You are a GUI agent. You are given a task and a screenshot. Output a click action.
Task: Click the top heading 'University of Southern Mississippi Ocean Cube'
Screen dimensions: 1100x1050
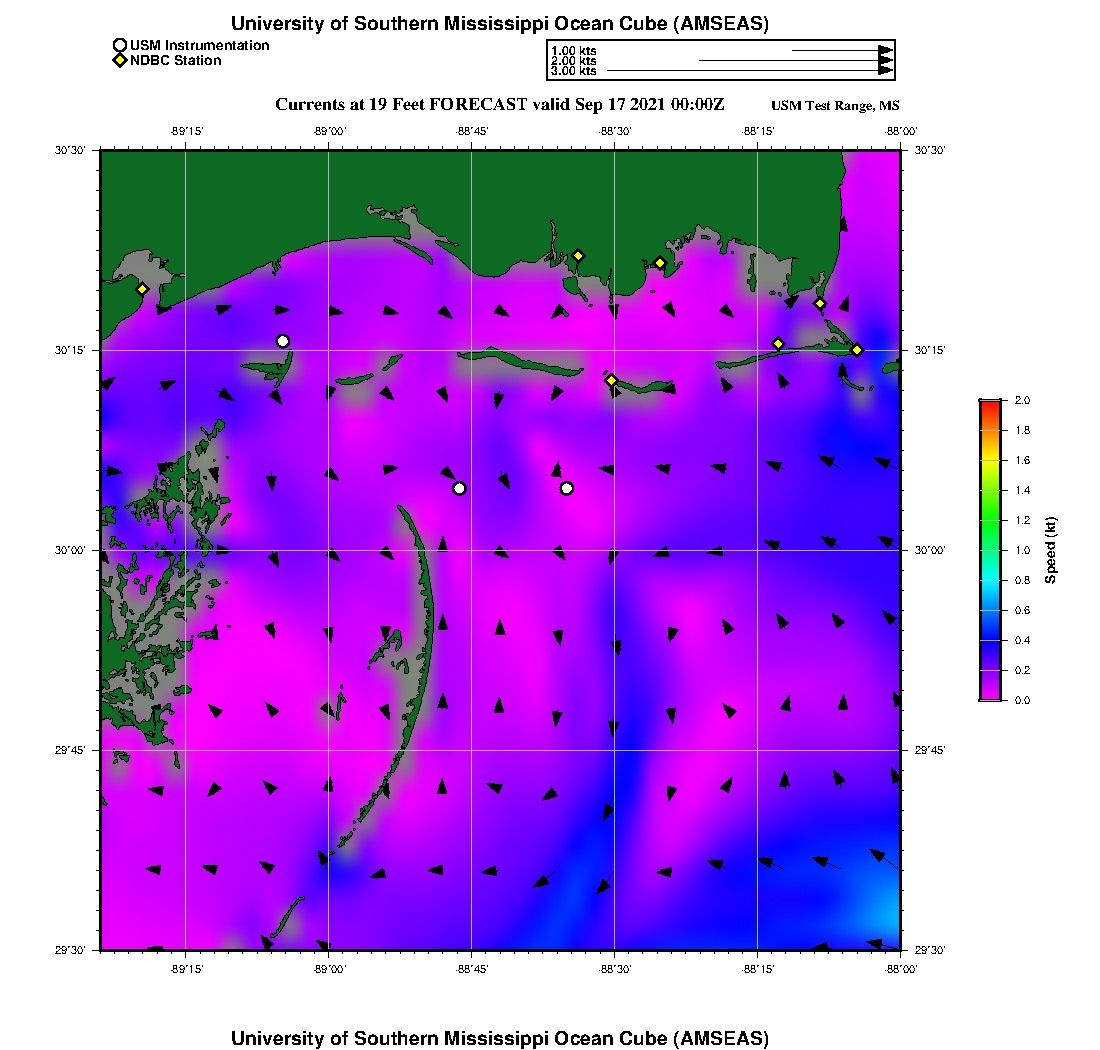point(449,24)
